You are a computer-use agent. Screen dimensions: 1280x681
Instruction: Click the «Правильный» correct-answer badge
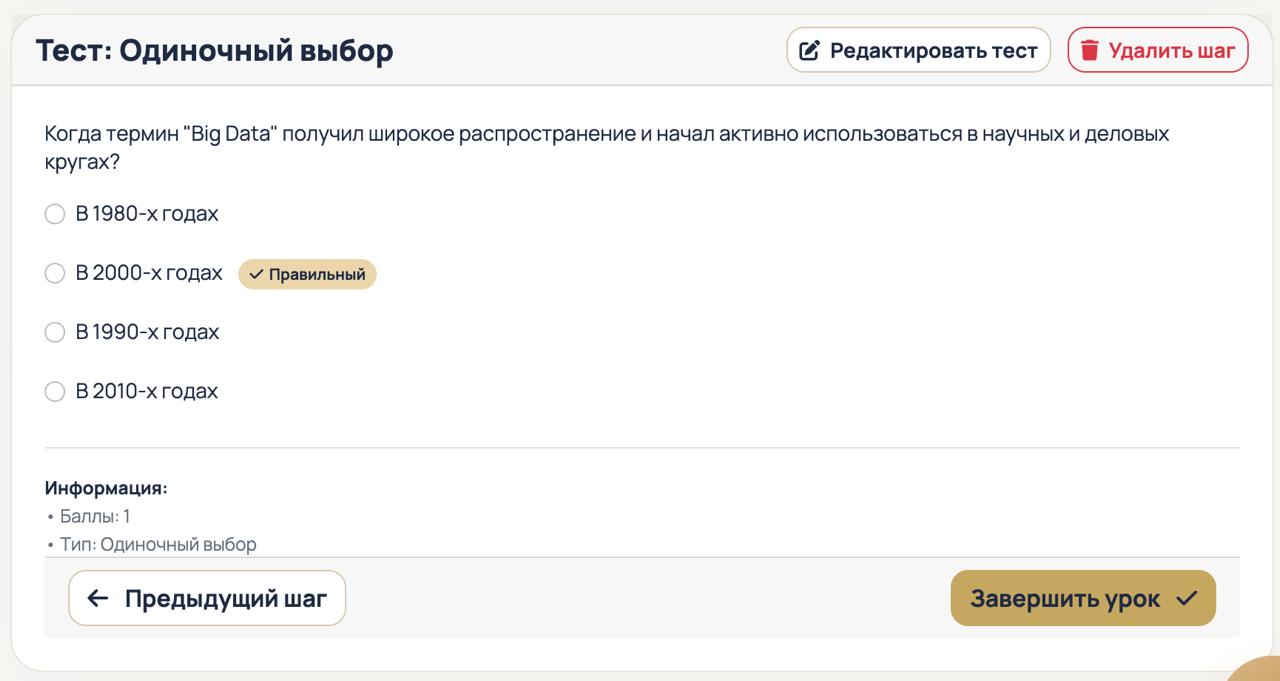(307, 274)
